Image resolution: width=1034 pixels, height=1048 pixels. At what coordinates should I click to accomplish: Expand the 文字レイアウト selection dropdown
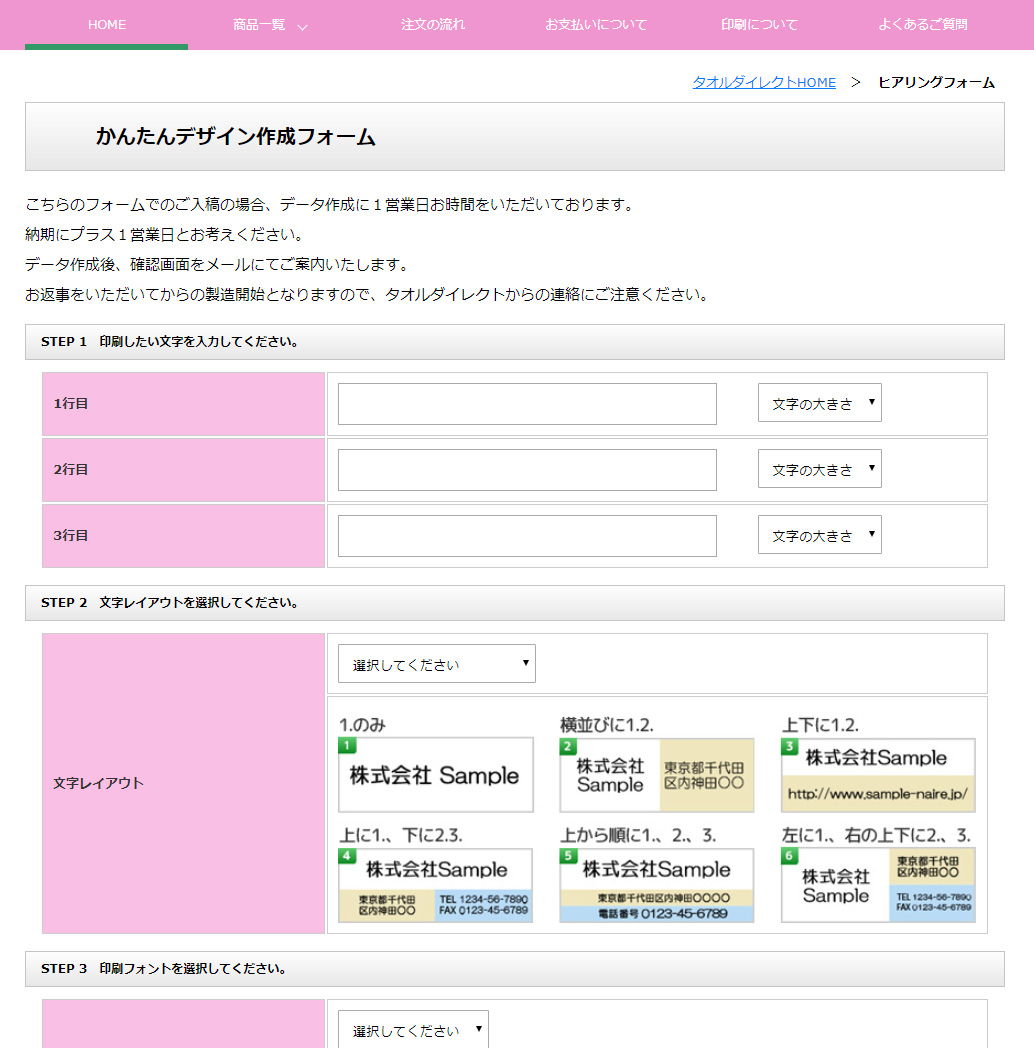click(436, 664)
